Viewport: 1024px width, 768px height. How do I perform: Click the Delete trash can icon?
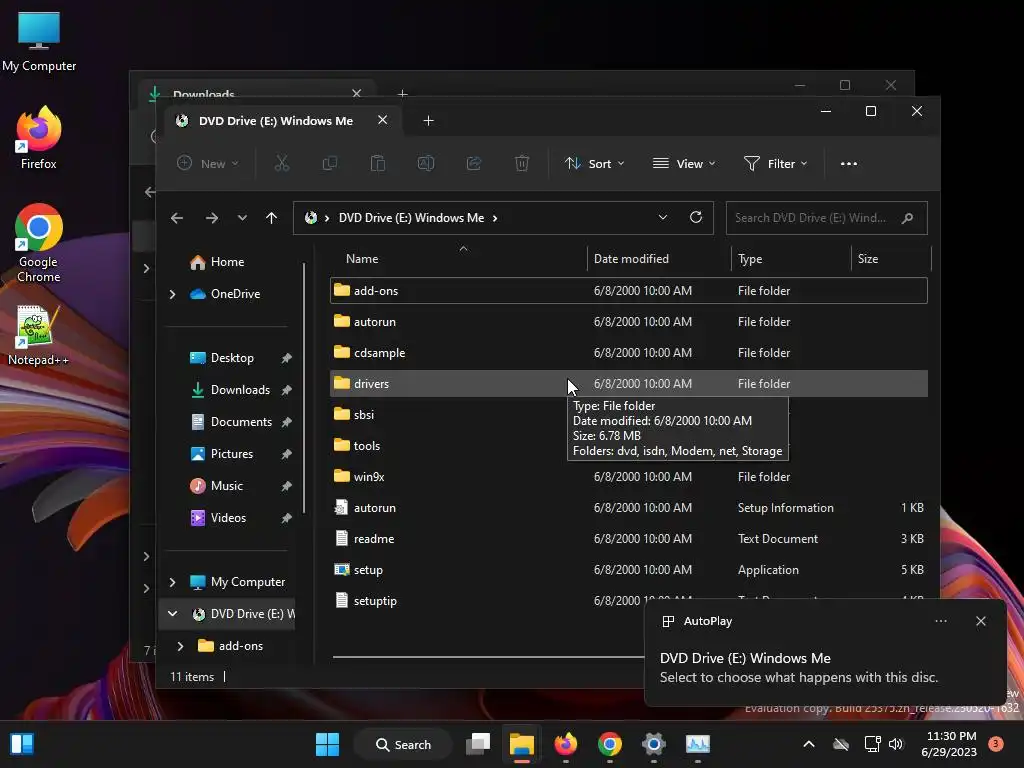pyautogui.click(x=522, y=163)
